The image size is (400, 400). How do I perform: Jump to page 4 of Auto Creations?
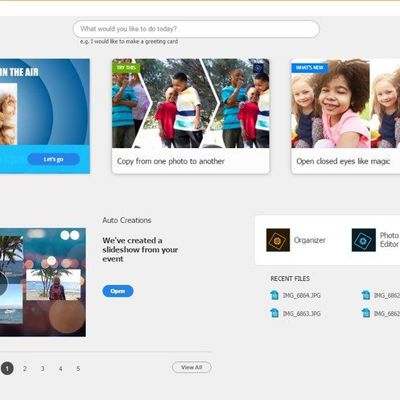[x=60, y=368]
